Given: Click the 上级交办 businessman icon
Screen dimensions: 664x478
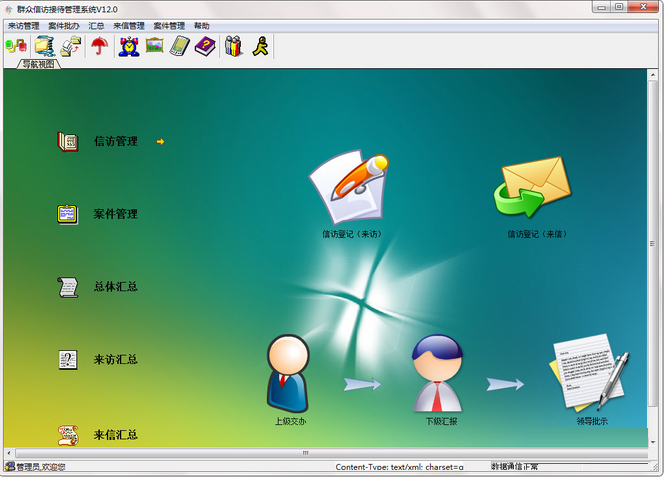Looking at the screenshot, I should [288, 373].
